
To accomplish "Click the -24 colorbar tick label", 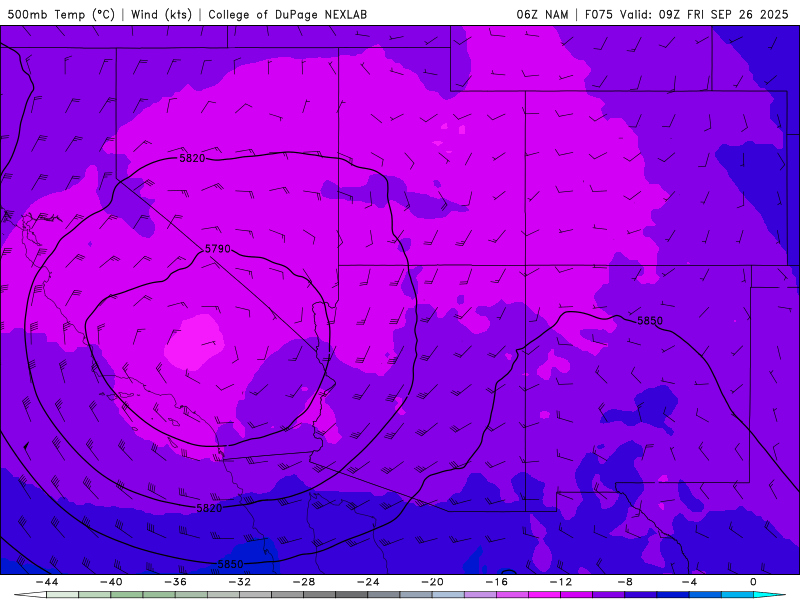I will coord(368,582).
